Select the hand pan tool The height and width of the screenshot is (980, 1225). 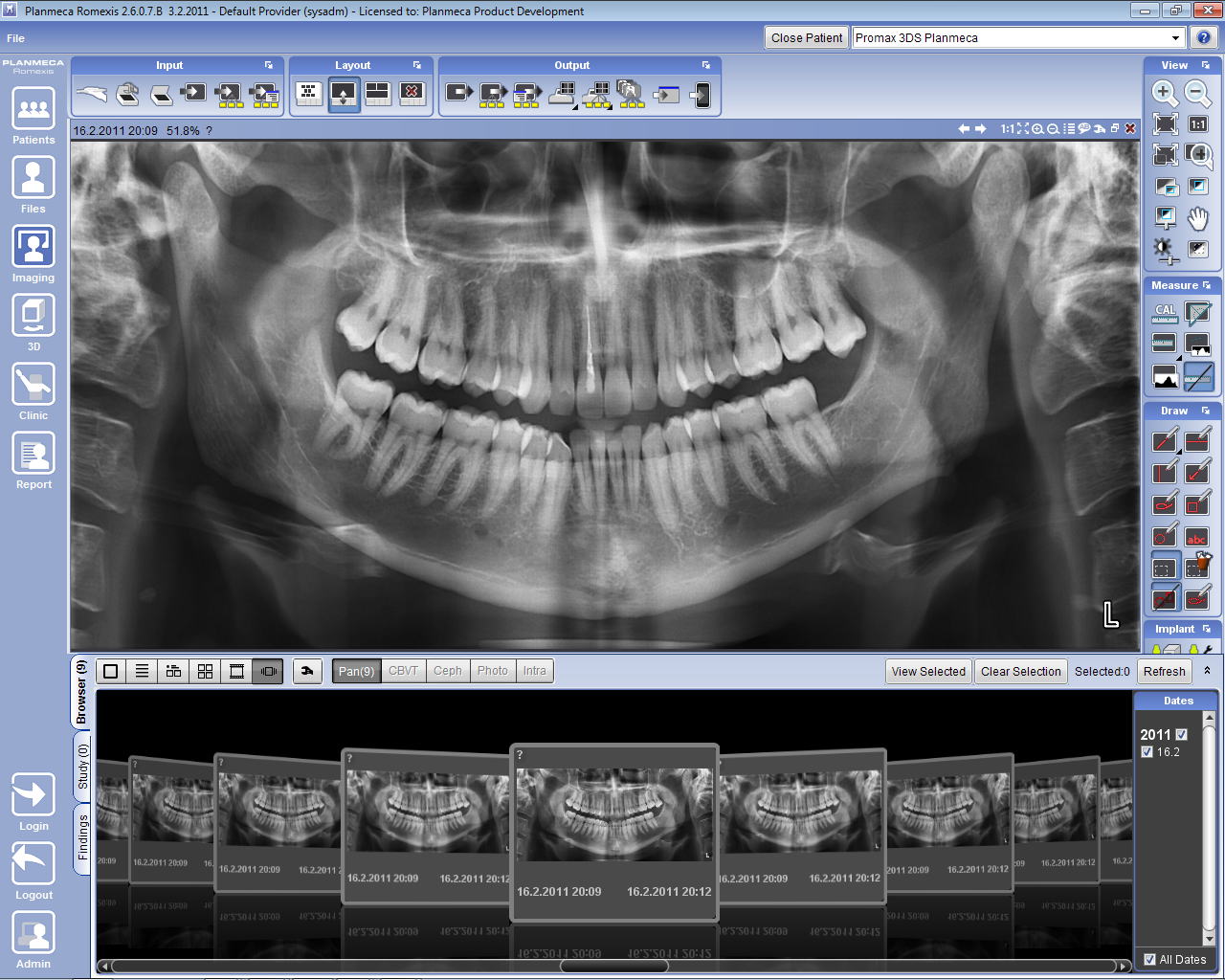point(1198,218)
